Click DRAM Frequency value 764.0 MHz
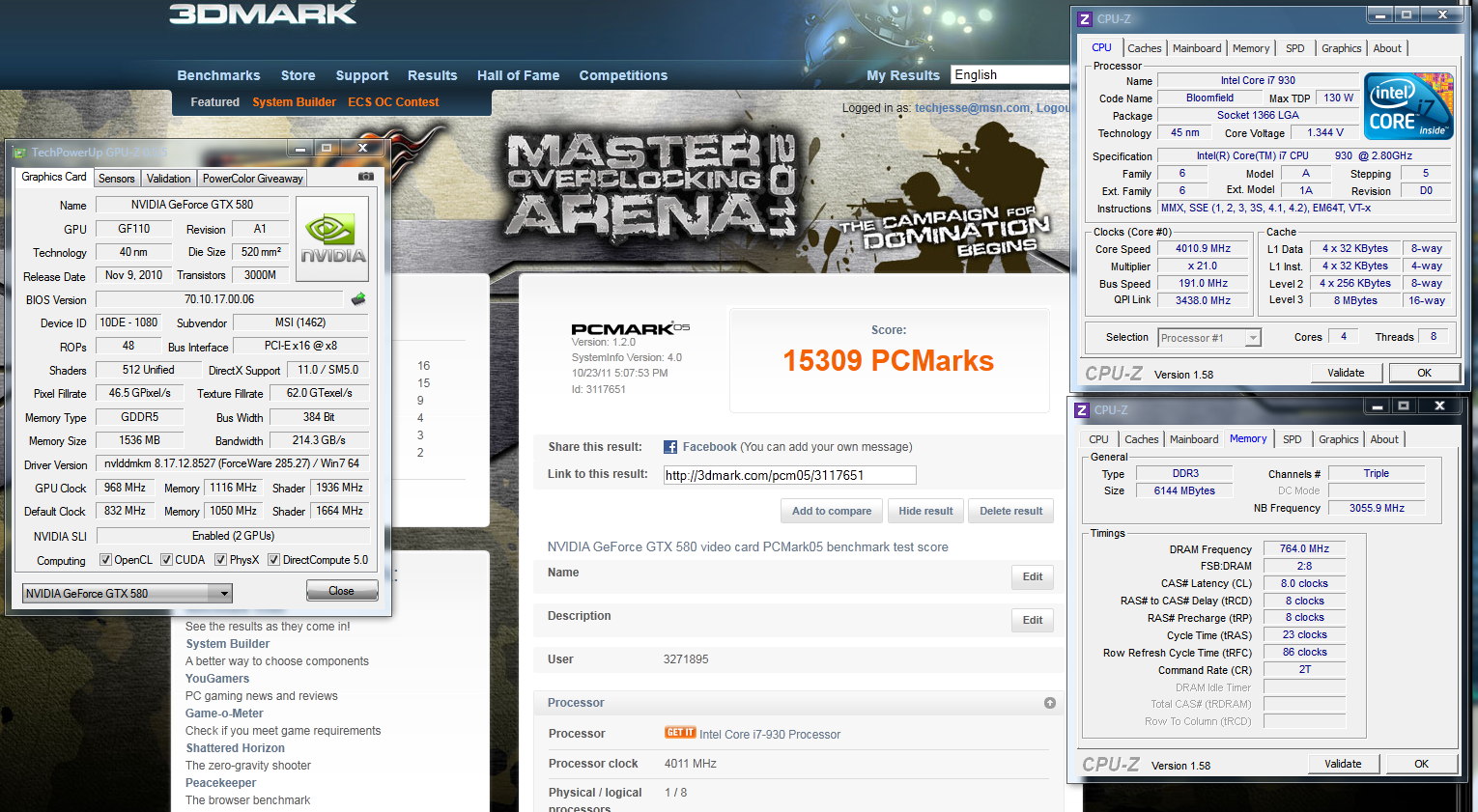 1304,548
